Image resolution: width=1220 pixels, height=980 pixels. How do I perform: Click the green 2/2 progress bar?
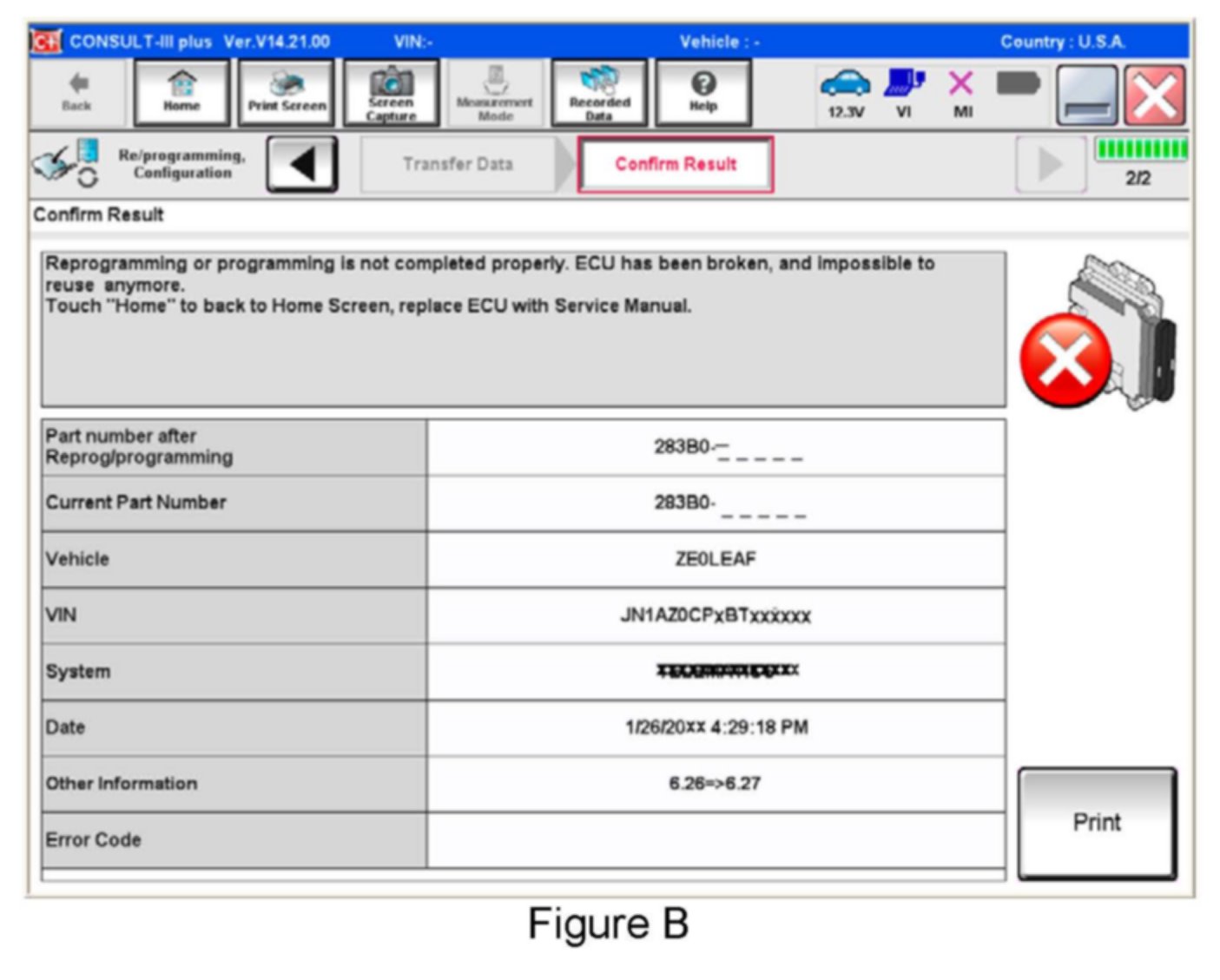pos(1140,150)
